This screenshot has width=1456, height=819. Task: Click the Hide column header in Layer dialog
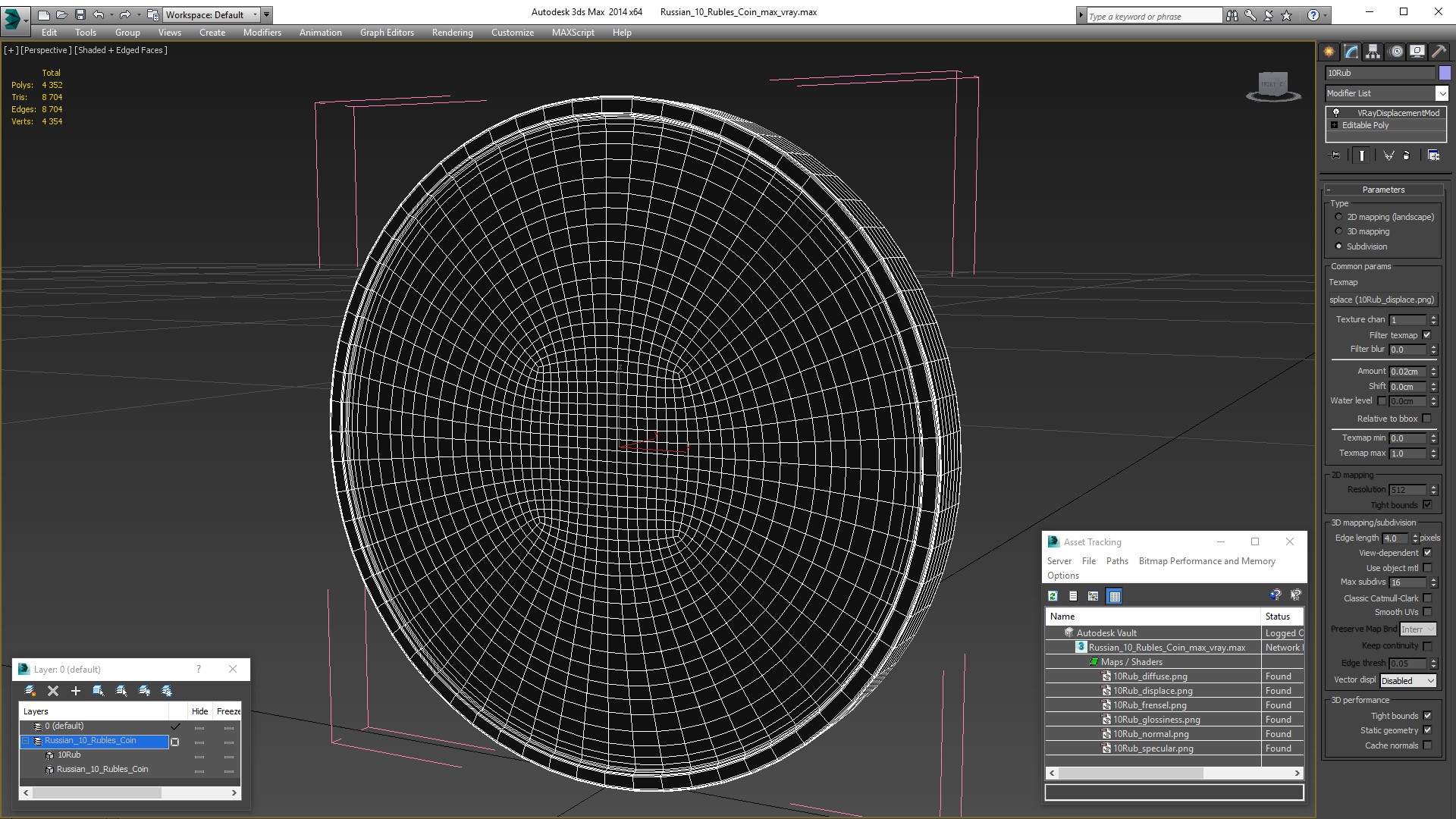199,711
